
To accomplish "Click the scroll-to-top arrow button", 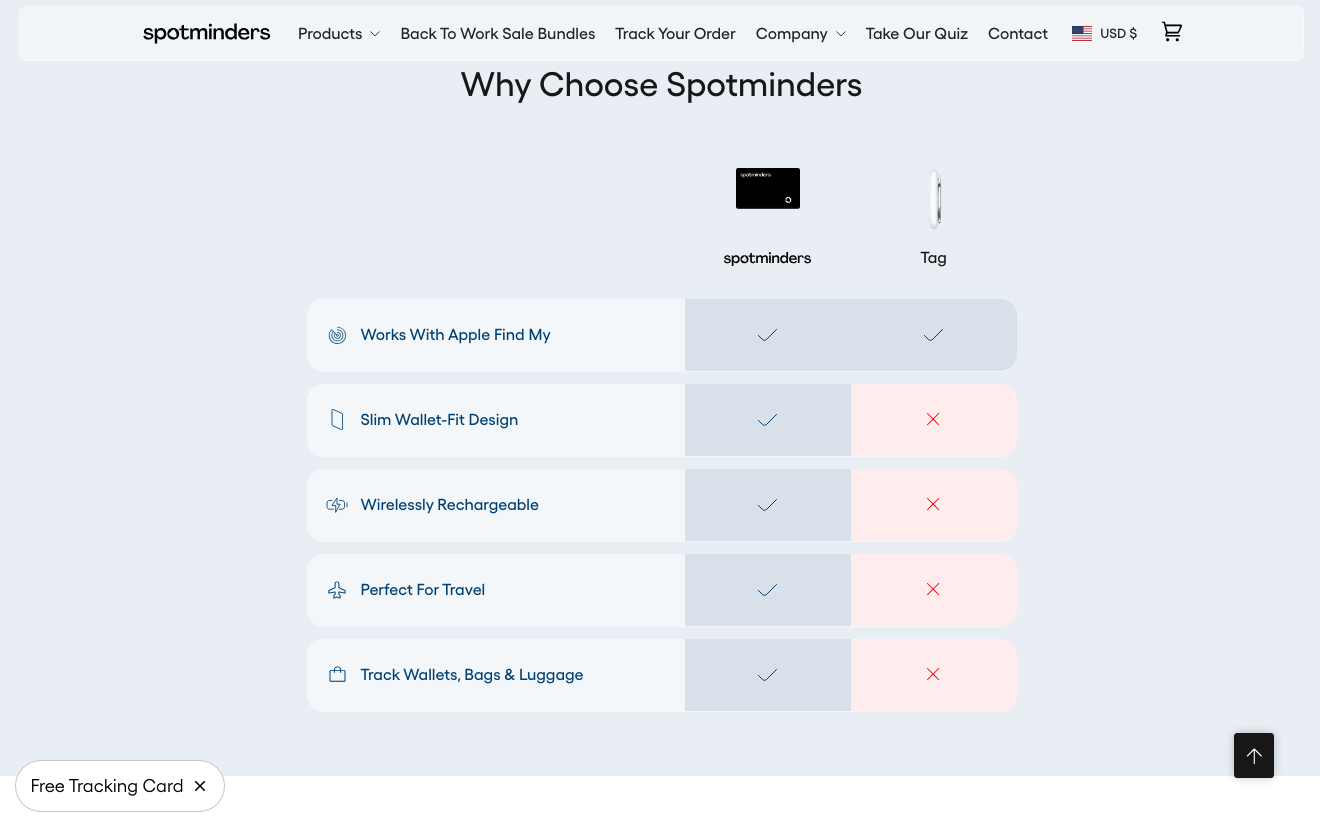I will pos(1254,755).
